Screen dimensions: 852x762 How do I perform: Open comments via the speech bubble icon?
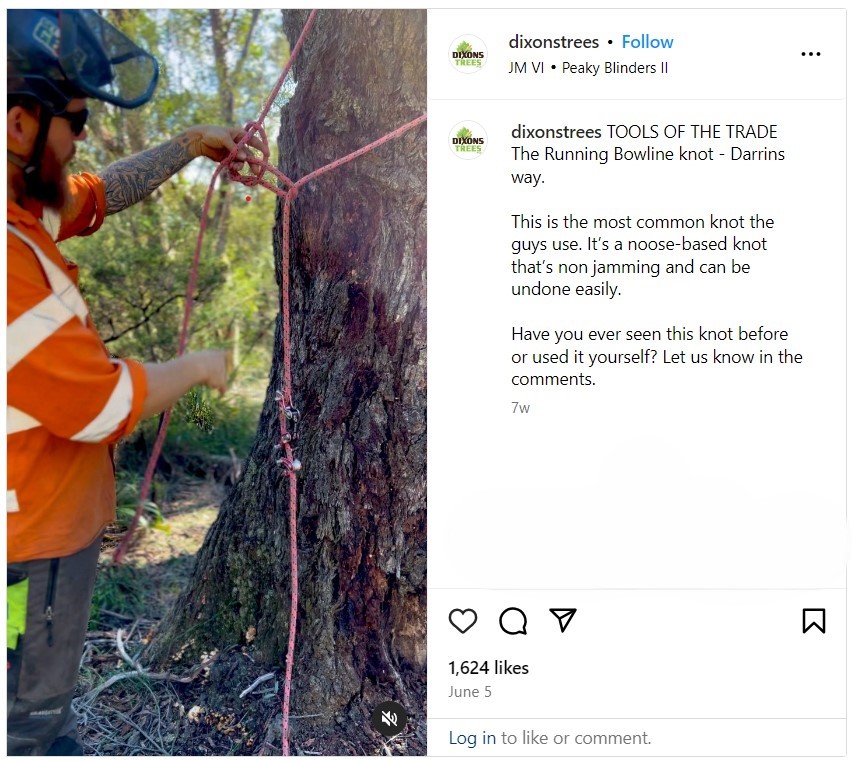pyautogui.click(x=512, y=621)
